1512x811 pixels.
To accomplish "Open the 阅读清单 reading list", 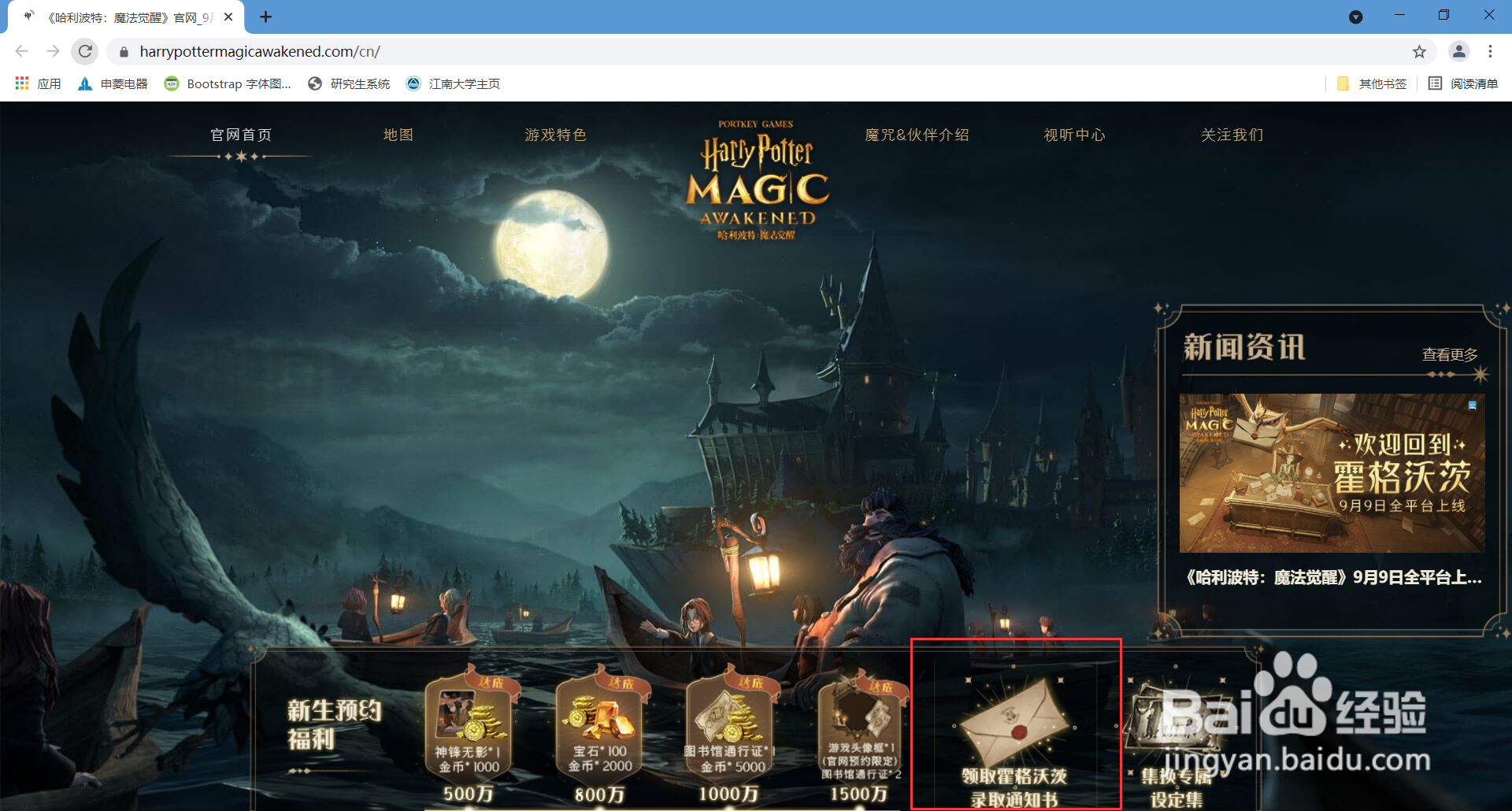I will 1463,83.
